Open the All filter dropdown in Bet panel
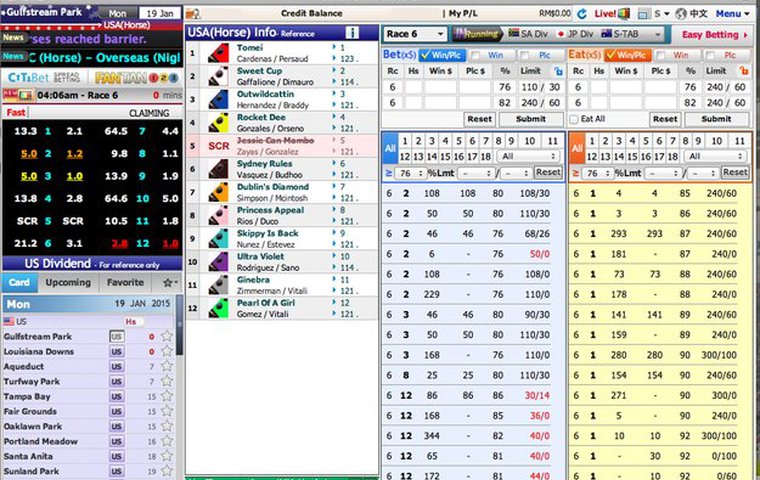Screen dimensions: 760x480 point(528,156)
